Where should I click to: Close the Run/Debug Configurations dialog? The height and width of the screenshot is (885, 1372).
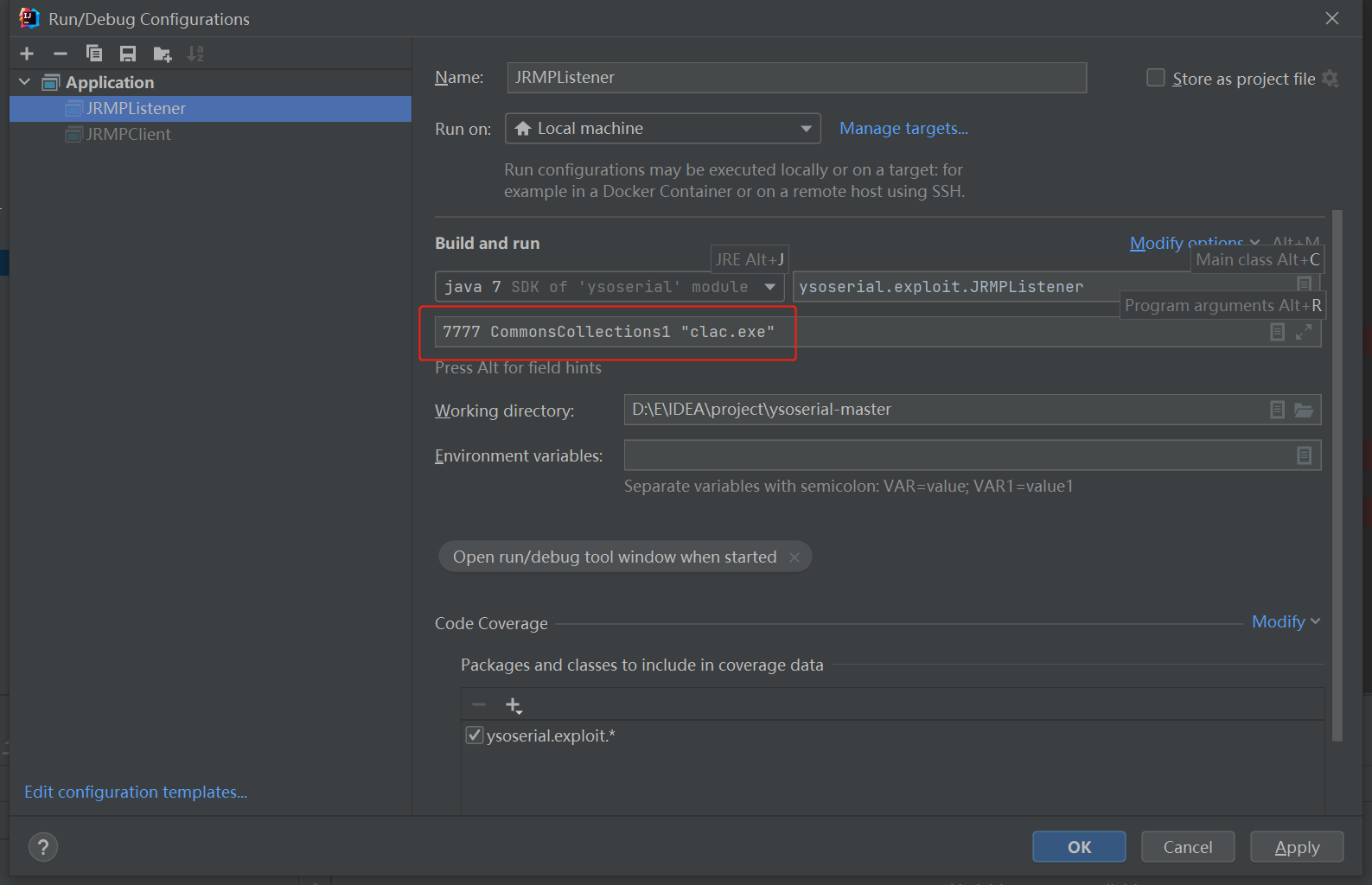click(1332, 18)
